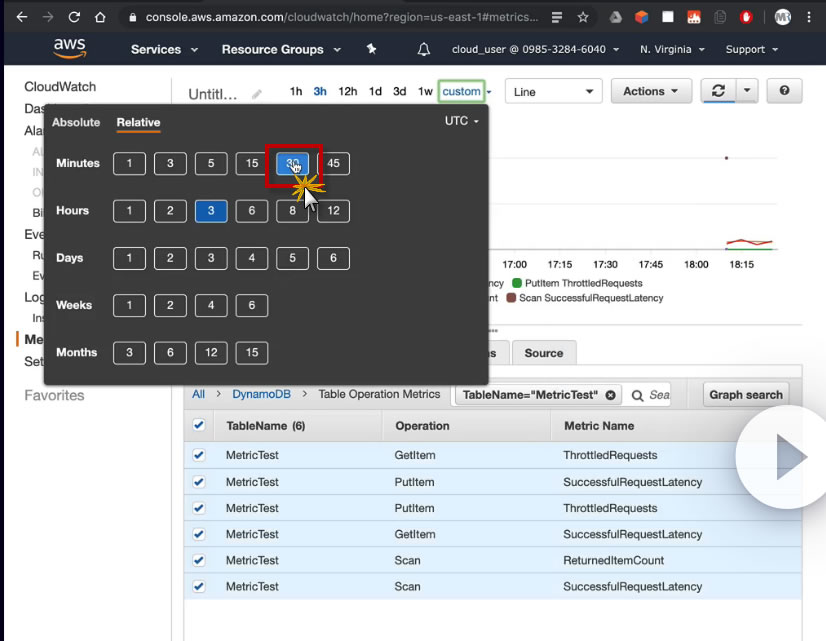The height and width of the screenshot is (641, 826).
Task: Click the pin shortcuts icon in navbar
Action: point(372,50)
